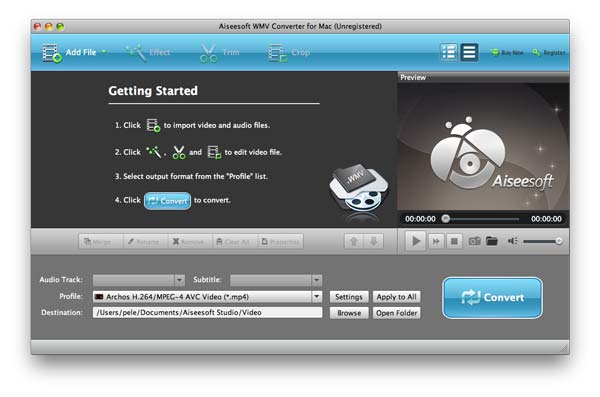Click the Register key icon
Screen dimensions: 600x397
coord(536,52)
